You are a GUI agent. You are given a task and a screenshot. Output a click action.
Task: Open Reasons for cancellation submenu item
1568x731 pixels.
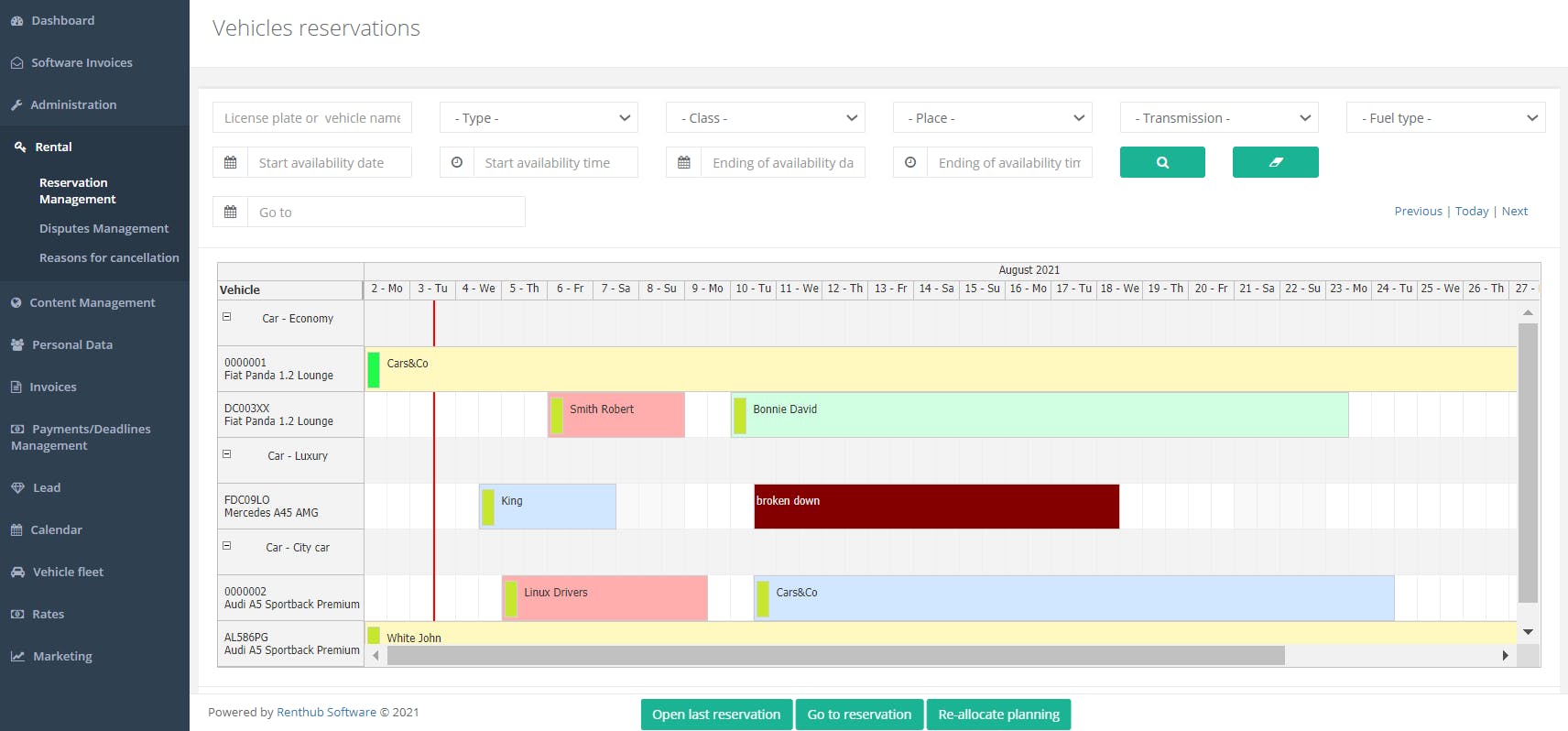(109, 257)
